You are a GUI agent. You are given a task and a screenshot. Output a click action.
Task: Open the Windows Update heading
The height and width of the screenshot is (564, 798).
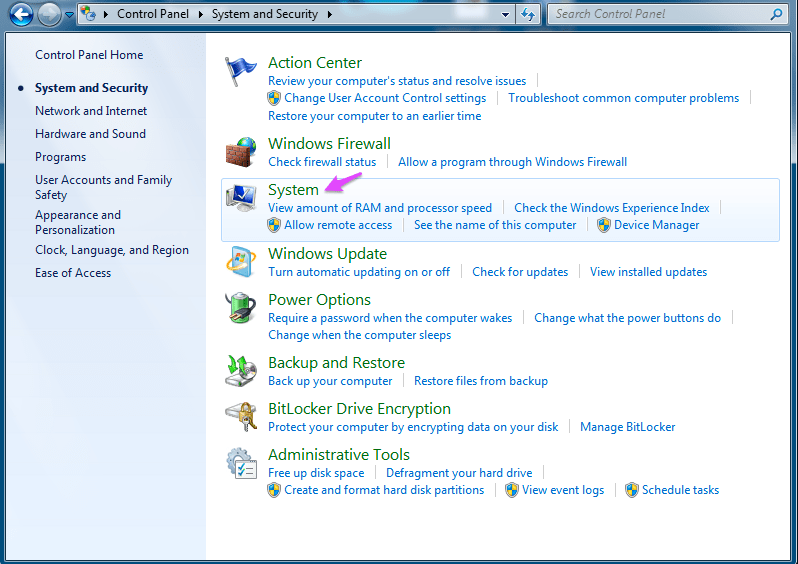pyautogui.click(x=327, y=253)
